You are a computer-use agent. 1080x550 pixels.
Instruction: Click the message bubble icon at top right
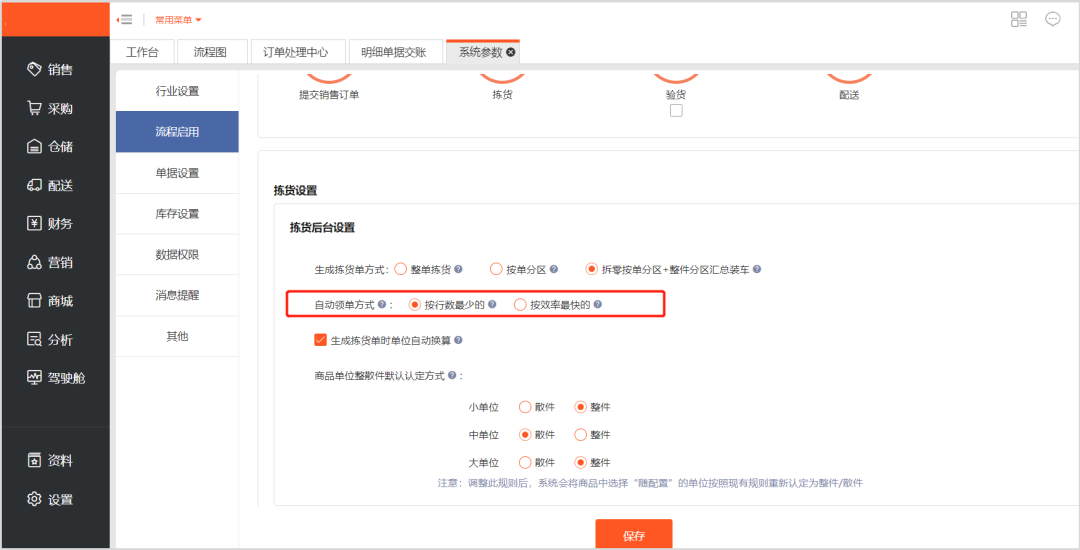click(x=1052, y=19)
